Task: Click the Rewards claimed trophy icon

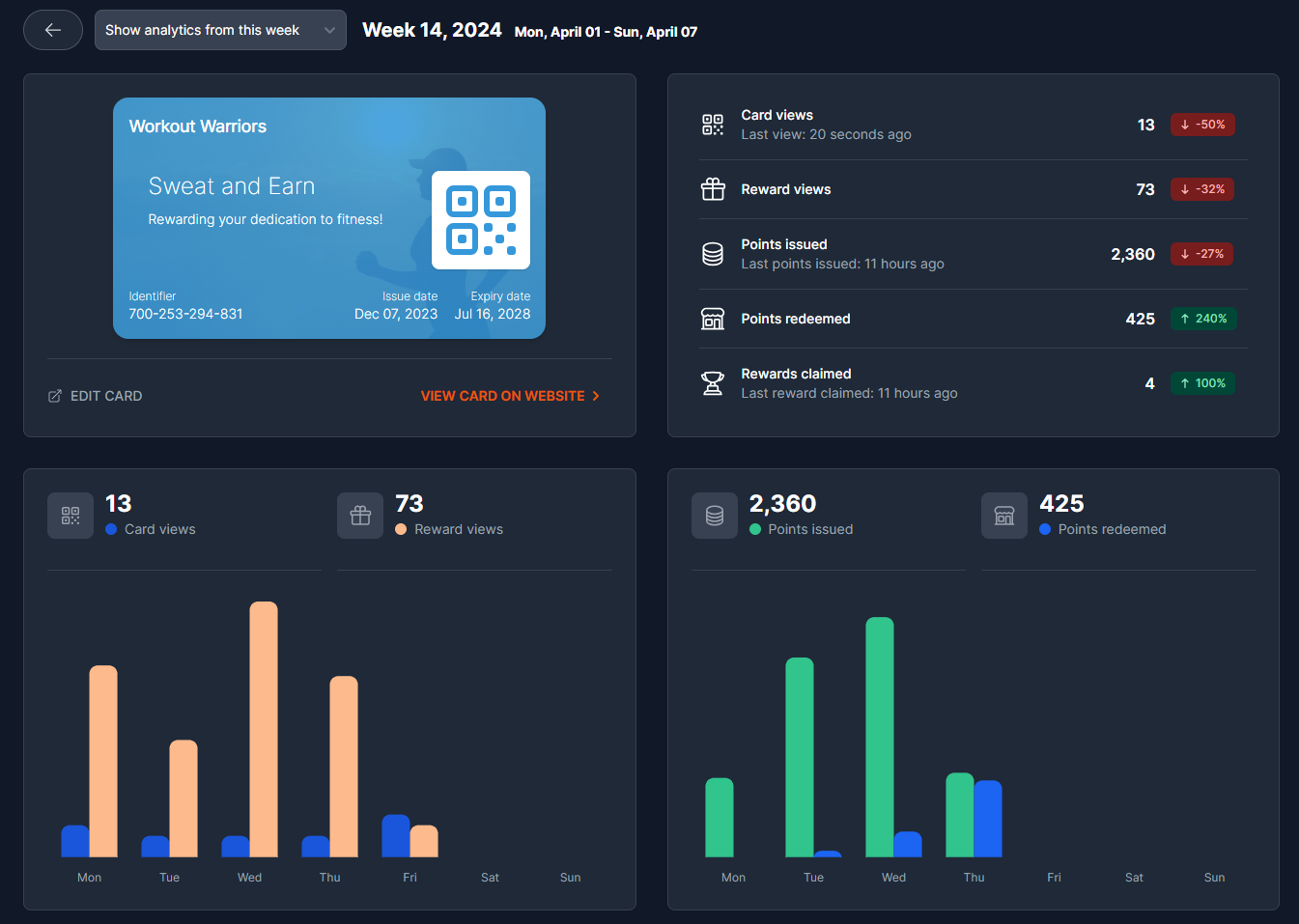Action: pyautogui.click(x=713, y=383)
